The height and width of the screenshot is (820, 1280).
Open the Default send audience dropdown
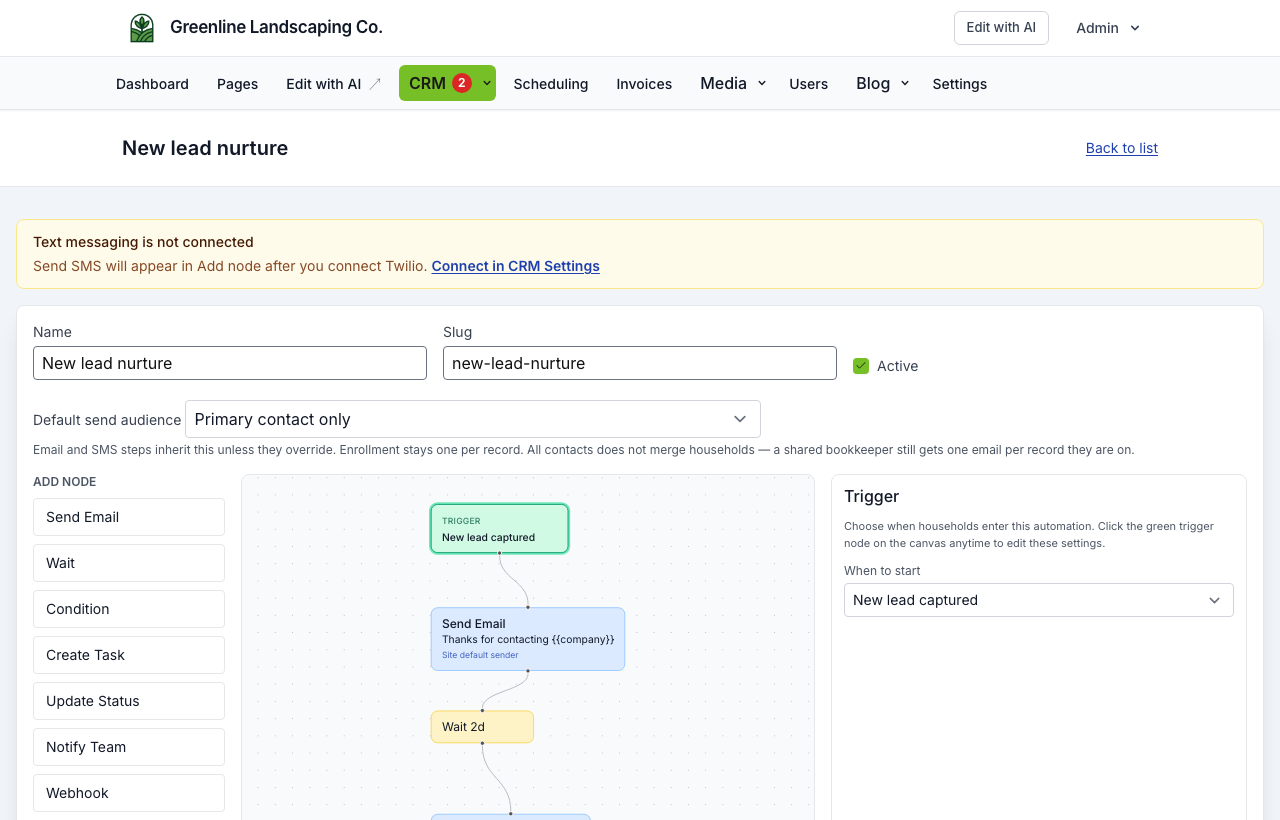pyautogui.click(x=473, y=419)
